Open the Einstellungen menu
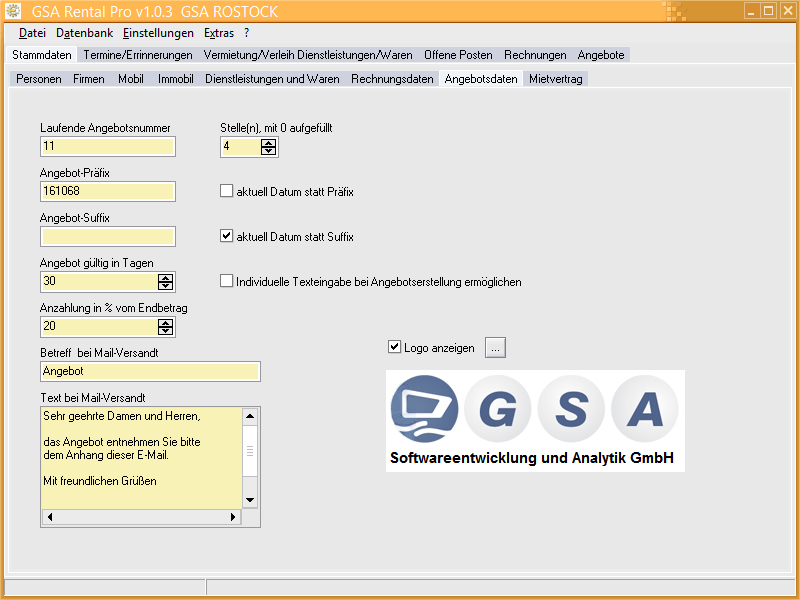Screen dimensions: 800x600 (x=158, y=33)
